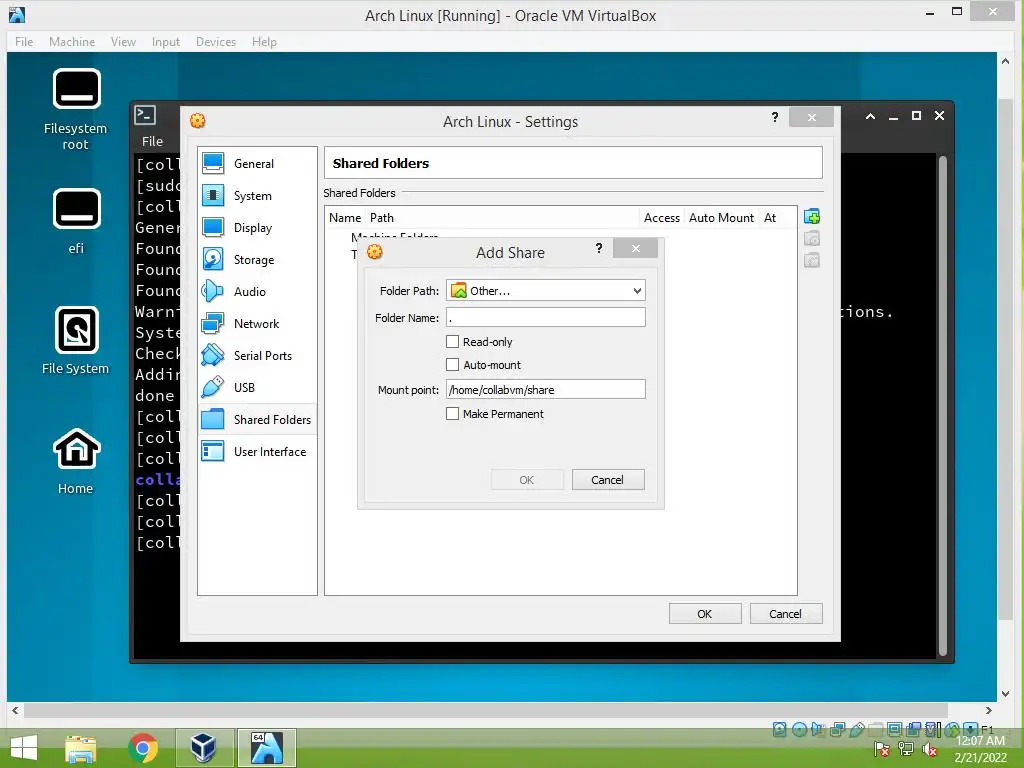This screenshot has width=1024, height=768.
Task: Open the System settings category
Action: [257, 196]
